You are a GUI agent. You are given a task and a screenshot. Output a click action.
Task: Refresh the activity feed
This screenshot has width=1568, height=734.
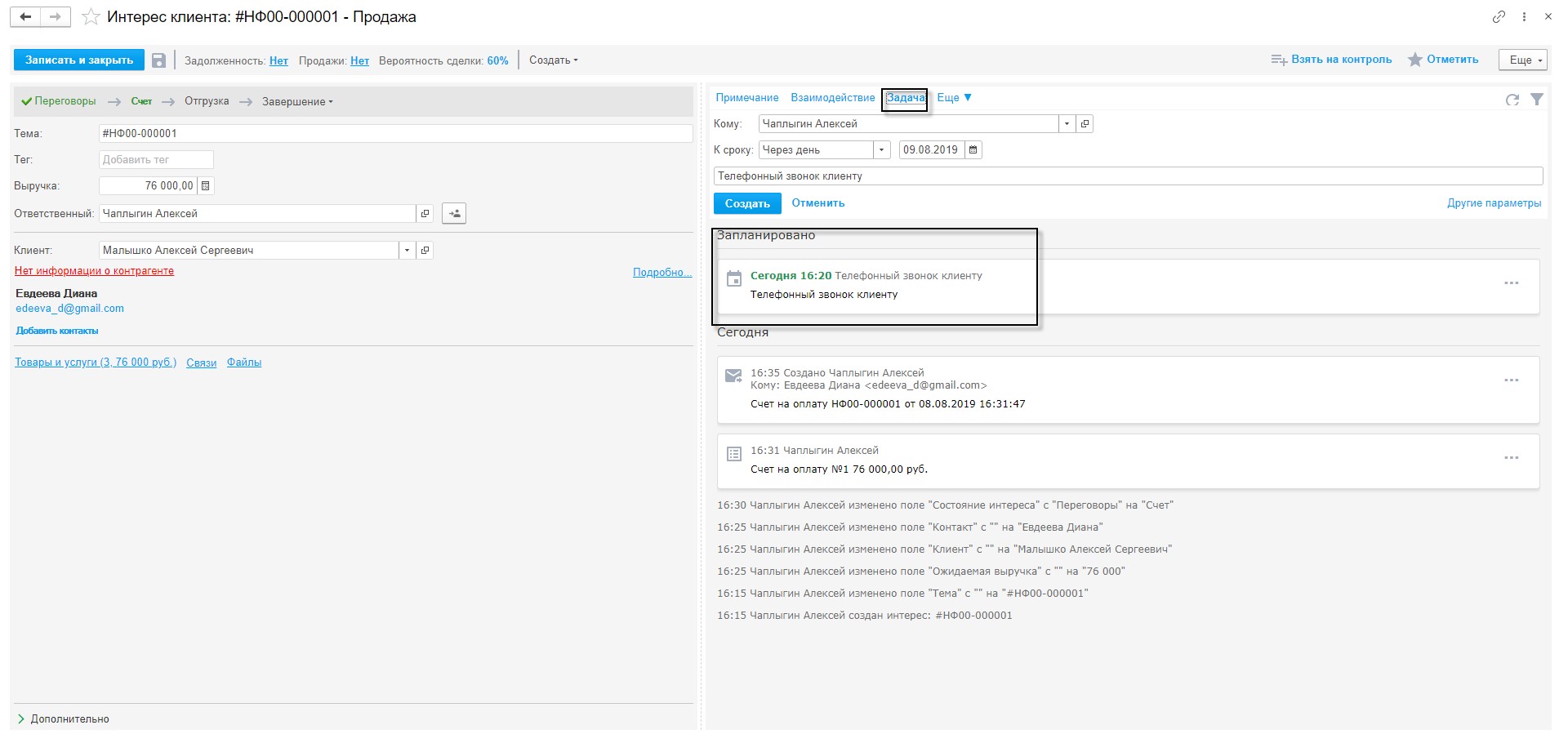pyautogui.click(x=1512, y=100)
